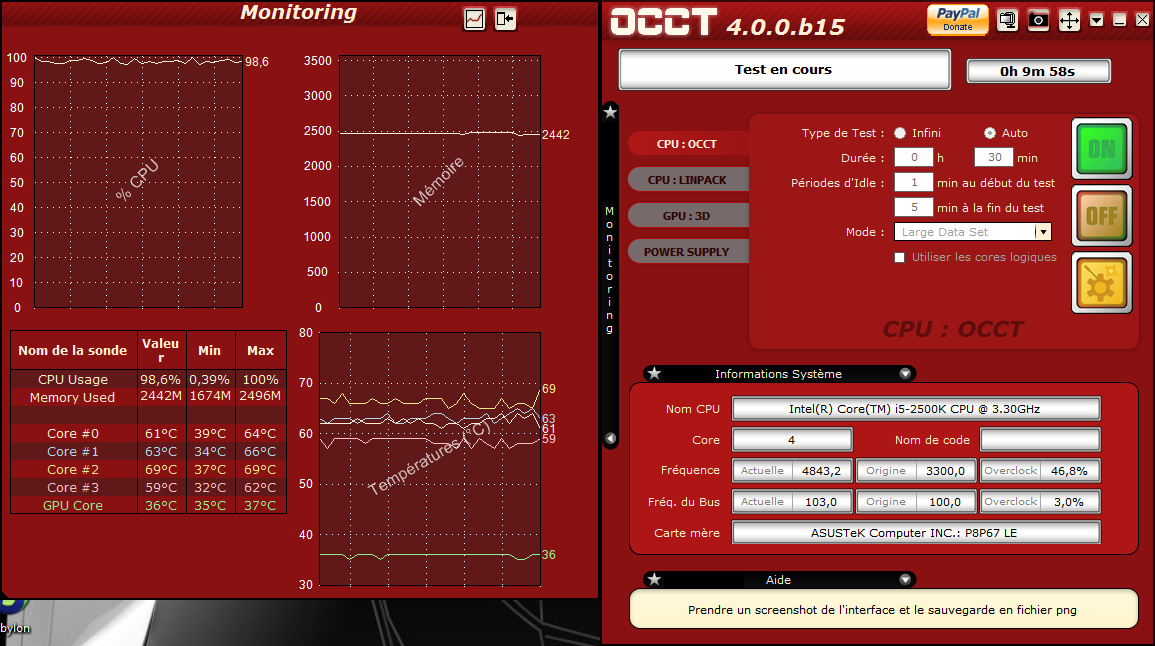Viewport: 1155px width, 646px height.
Task: Click the four-arrow move icon
Action: 1069,20
